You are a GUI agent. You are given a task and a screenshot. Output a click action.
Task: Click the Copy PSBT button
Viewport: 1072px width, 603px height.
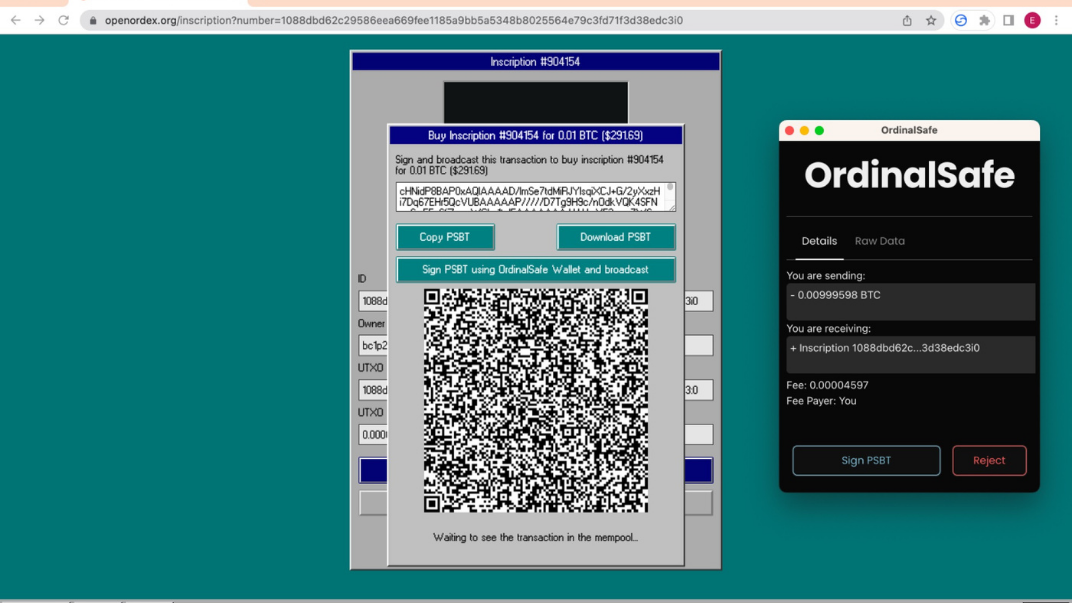point(445,237)
